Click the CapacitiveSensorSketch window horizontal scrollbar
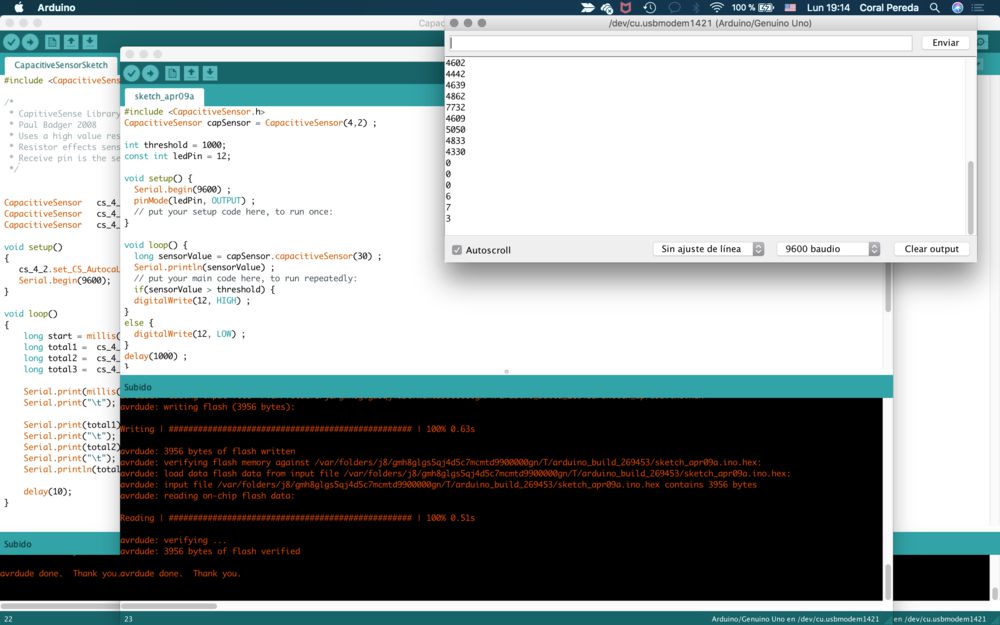This screenshot has height=625, width=1000. click(61, 606)
